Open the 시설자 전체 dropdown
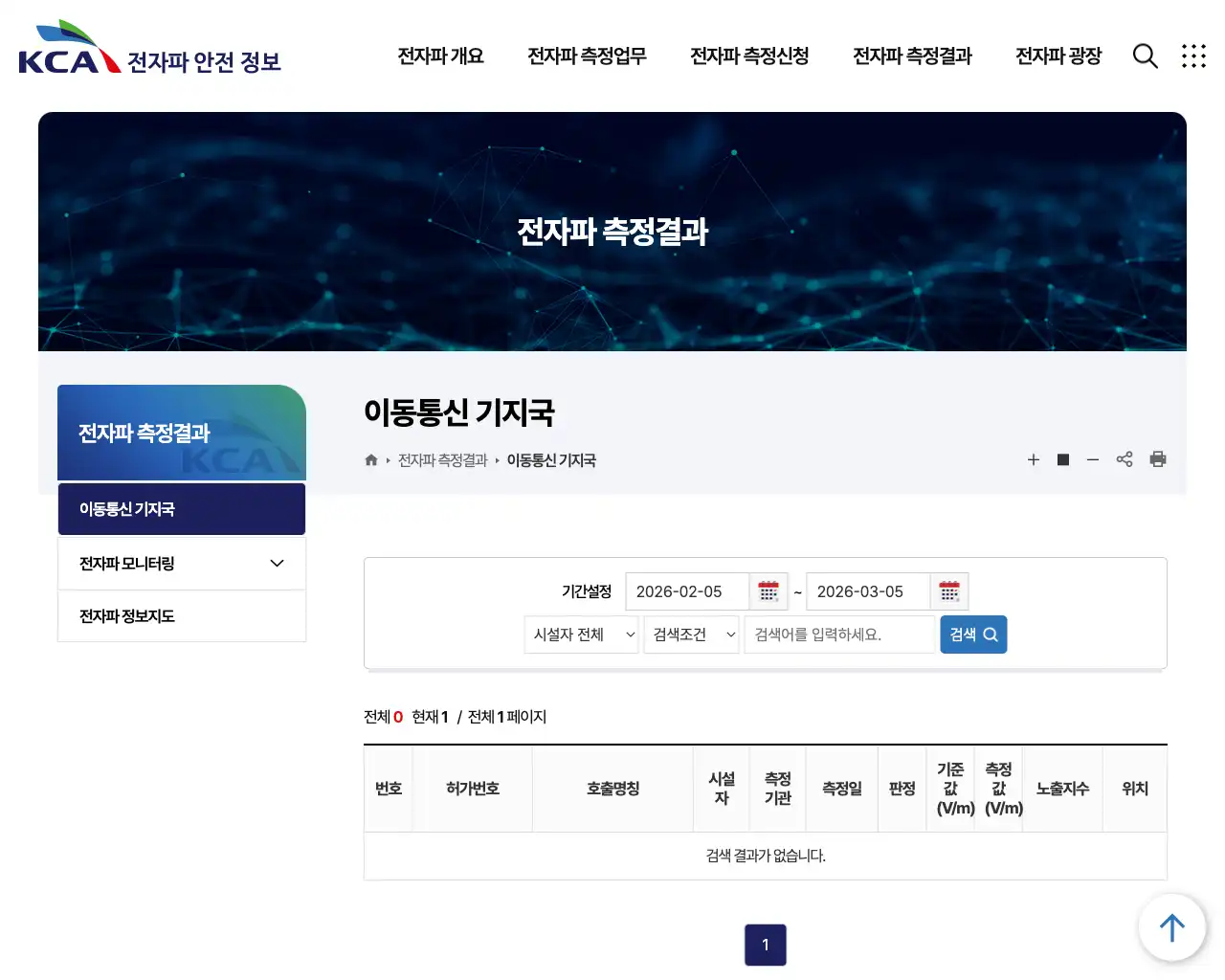The height and width of the screenshot is (980, 1225). coord(581,635)
